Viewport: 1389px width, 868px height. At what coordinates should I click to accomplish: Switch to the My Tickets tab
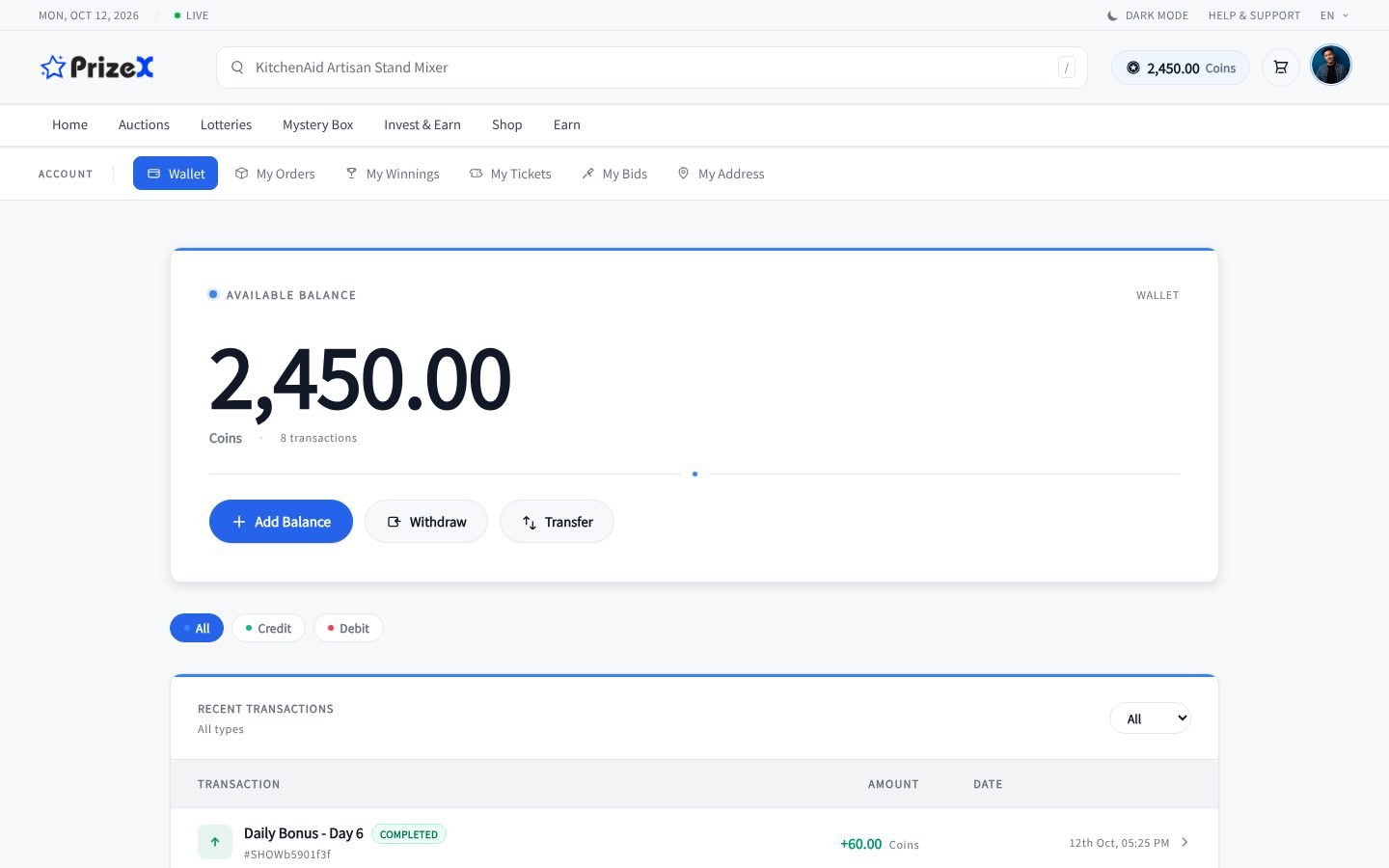pyautogui.click(x=510, y=174)
